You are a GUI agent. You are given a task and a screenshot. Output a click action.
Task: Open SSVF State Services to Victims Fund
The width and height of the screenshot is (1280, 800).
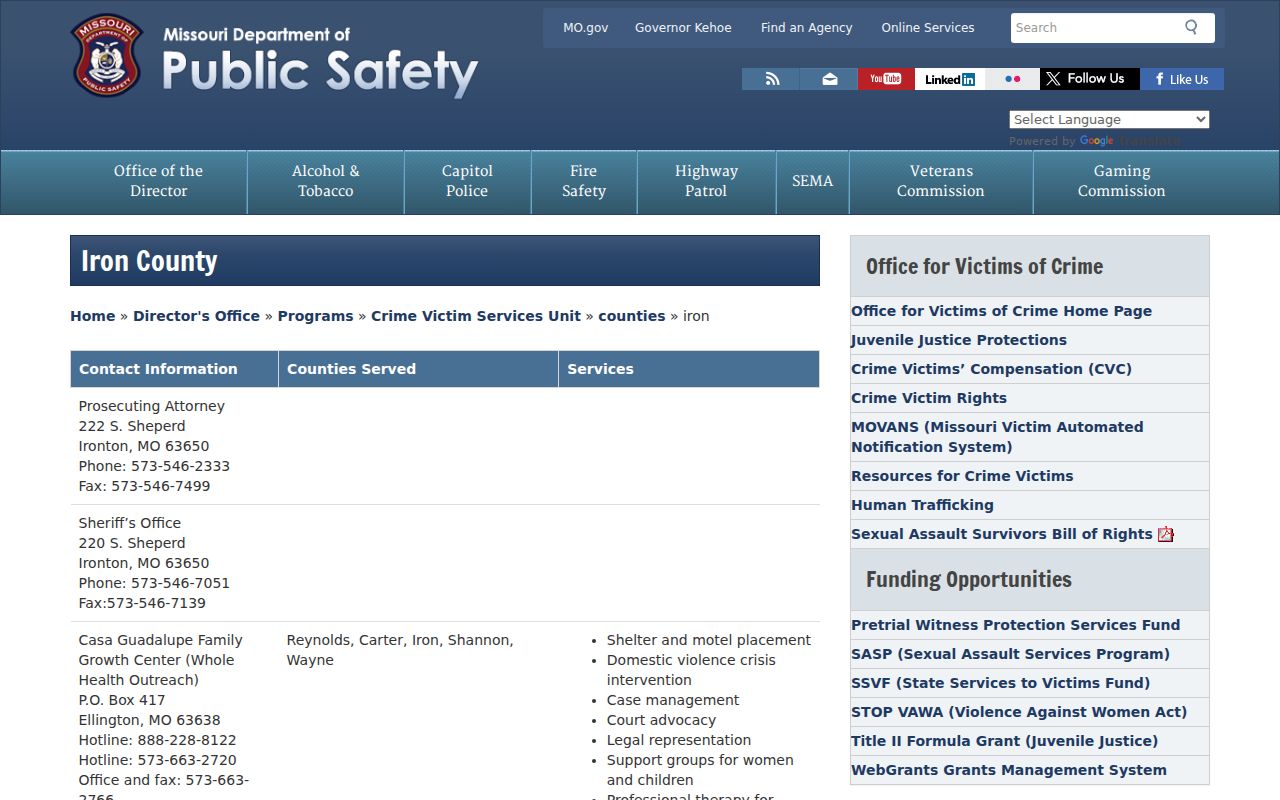(1000, 683)
